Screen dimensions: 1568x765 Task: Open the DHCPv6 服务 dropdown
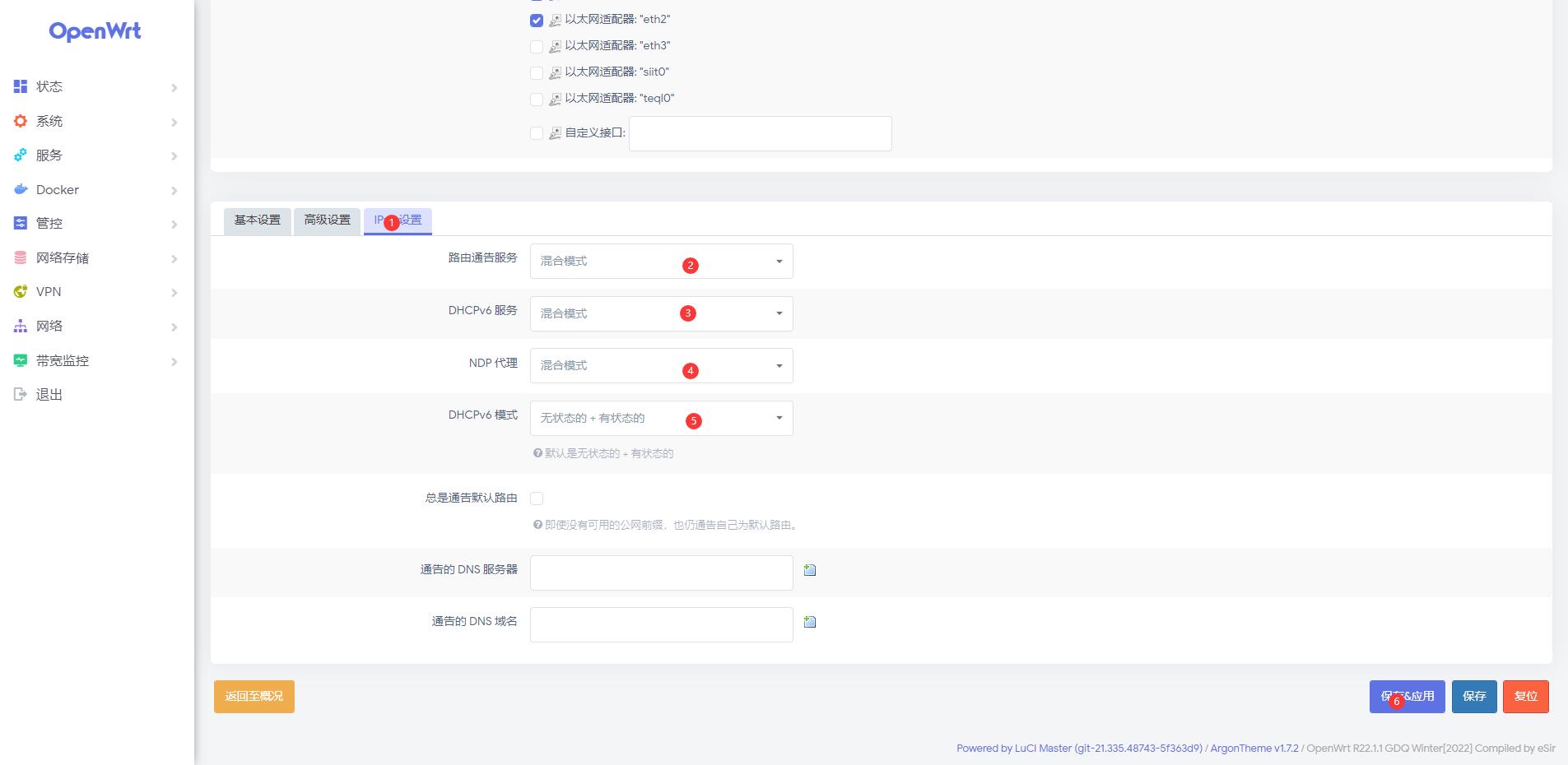point(662,313)
